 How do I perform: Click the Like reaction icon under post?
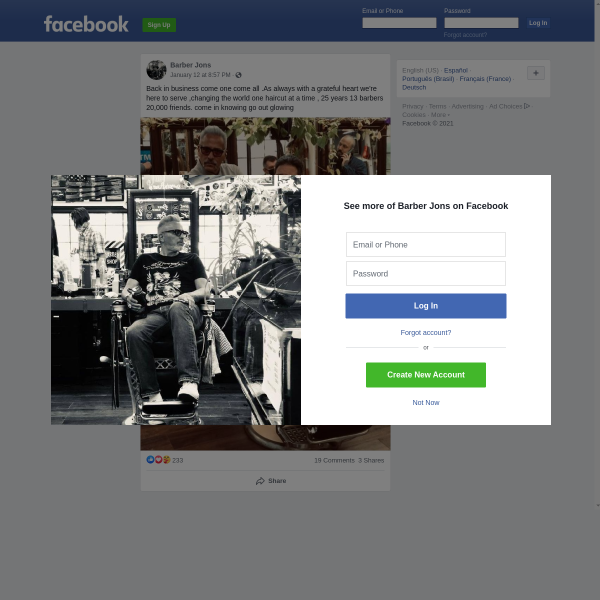point(150,460)
